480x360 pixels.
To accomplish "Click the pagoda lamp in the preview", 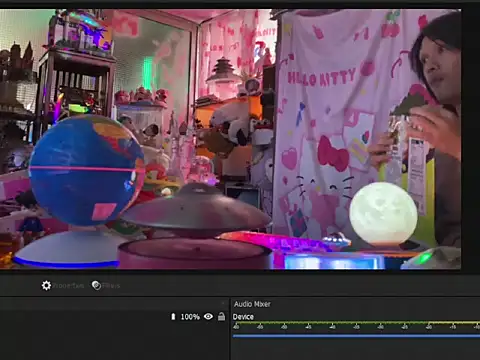I will (x=223, y=75).
